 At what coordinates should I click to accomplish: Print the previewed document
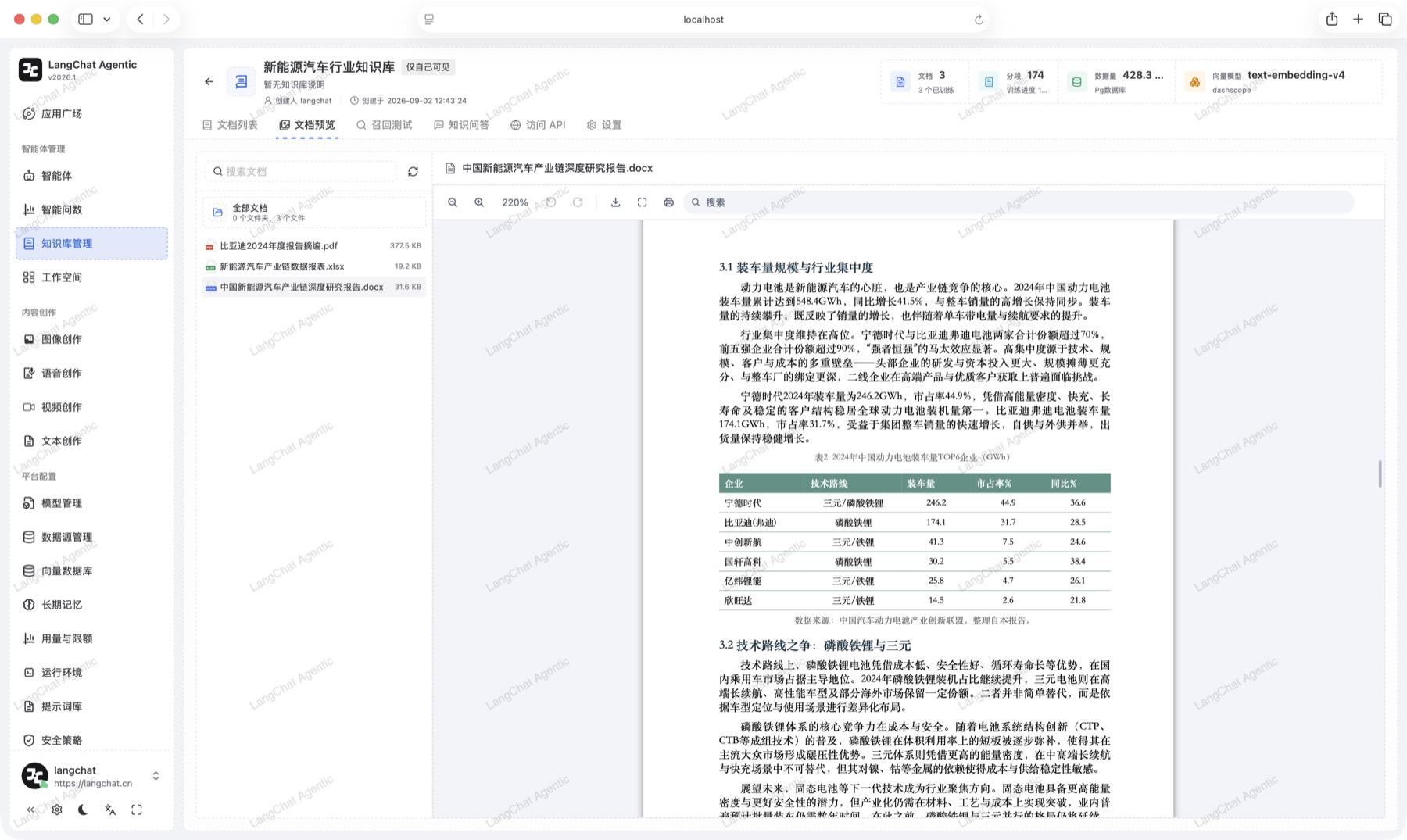pyautogui.click(x=668, y=202)
